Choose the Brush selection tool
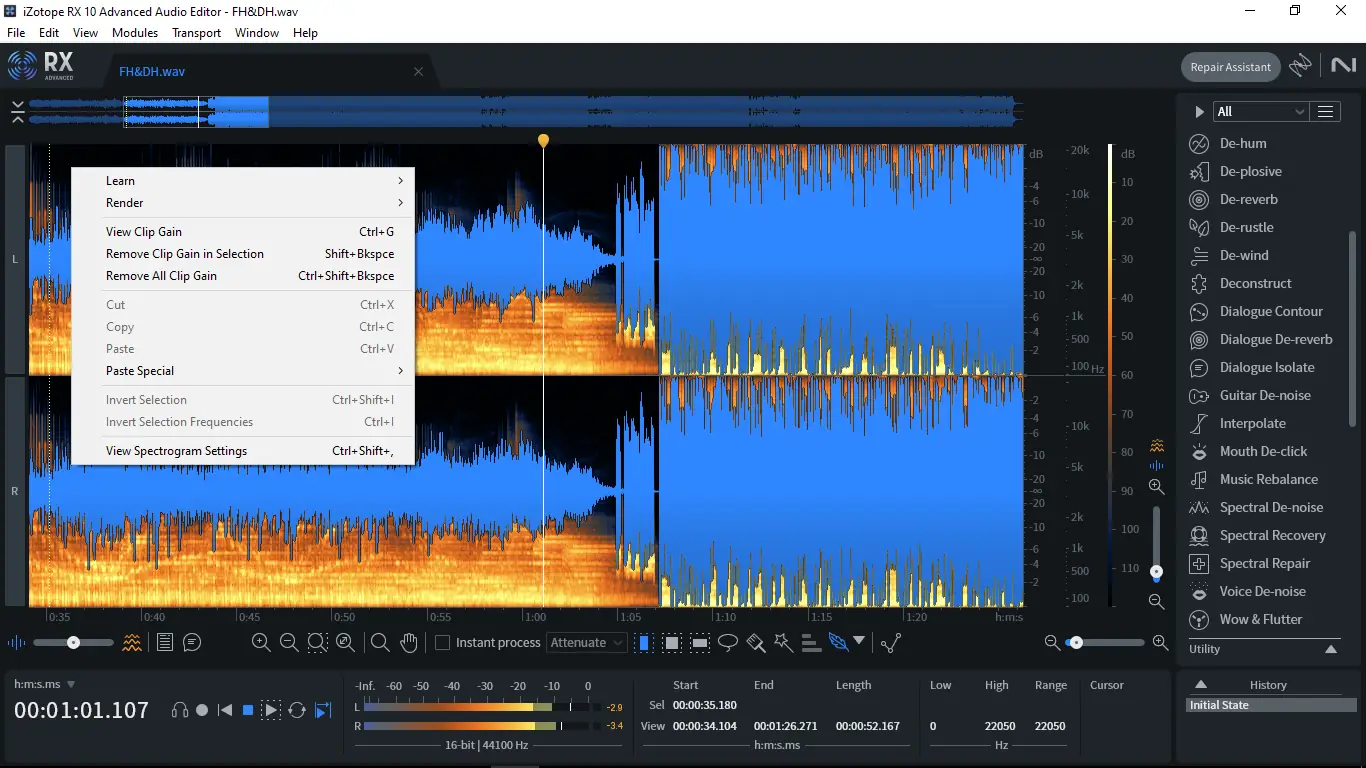This screenshot has width=1366, height=768. (756, 643)
